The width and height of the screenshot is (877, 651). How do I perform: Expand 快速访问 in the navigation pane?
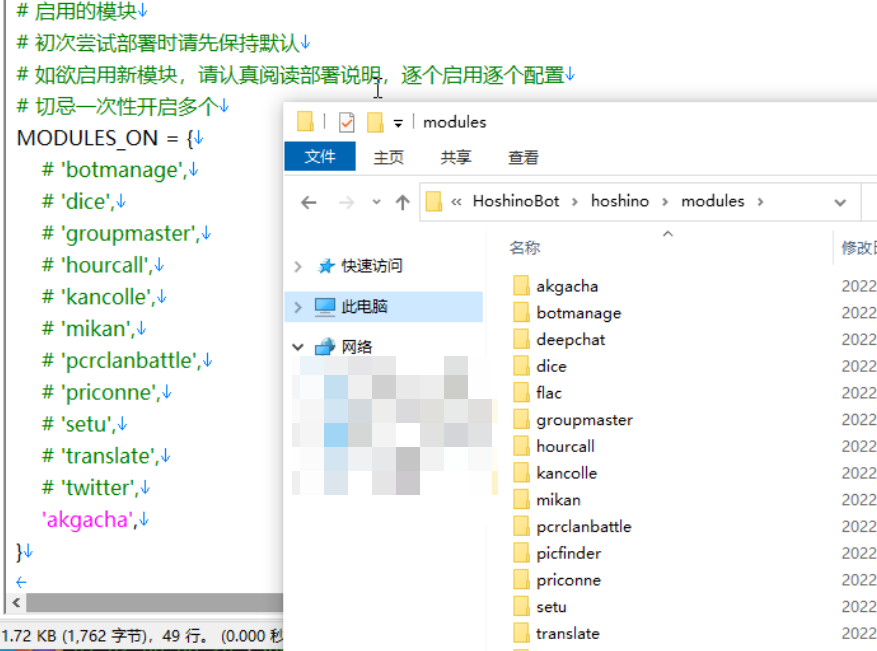pyautogui.click(x=297, y=265)
